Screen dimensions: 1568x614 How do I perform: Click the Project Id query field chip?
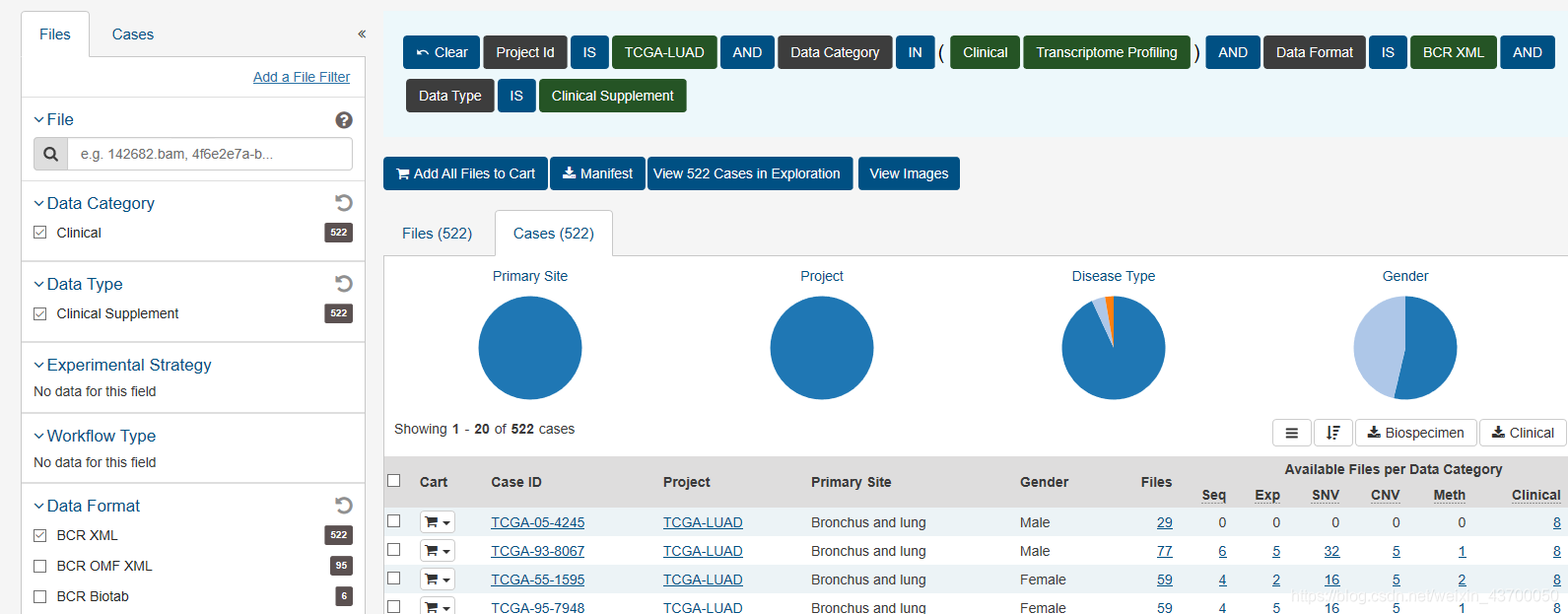point(525,52)
